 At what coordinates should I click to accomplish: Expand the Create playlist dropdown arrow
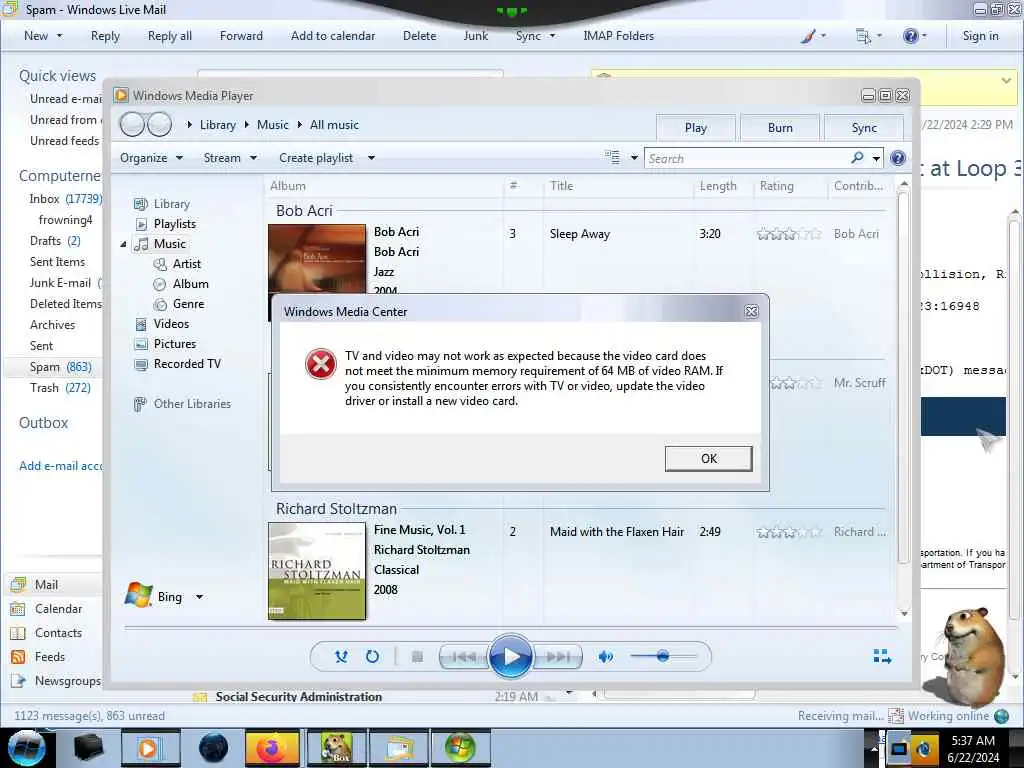(x=371, y=158)
